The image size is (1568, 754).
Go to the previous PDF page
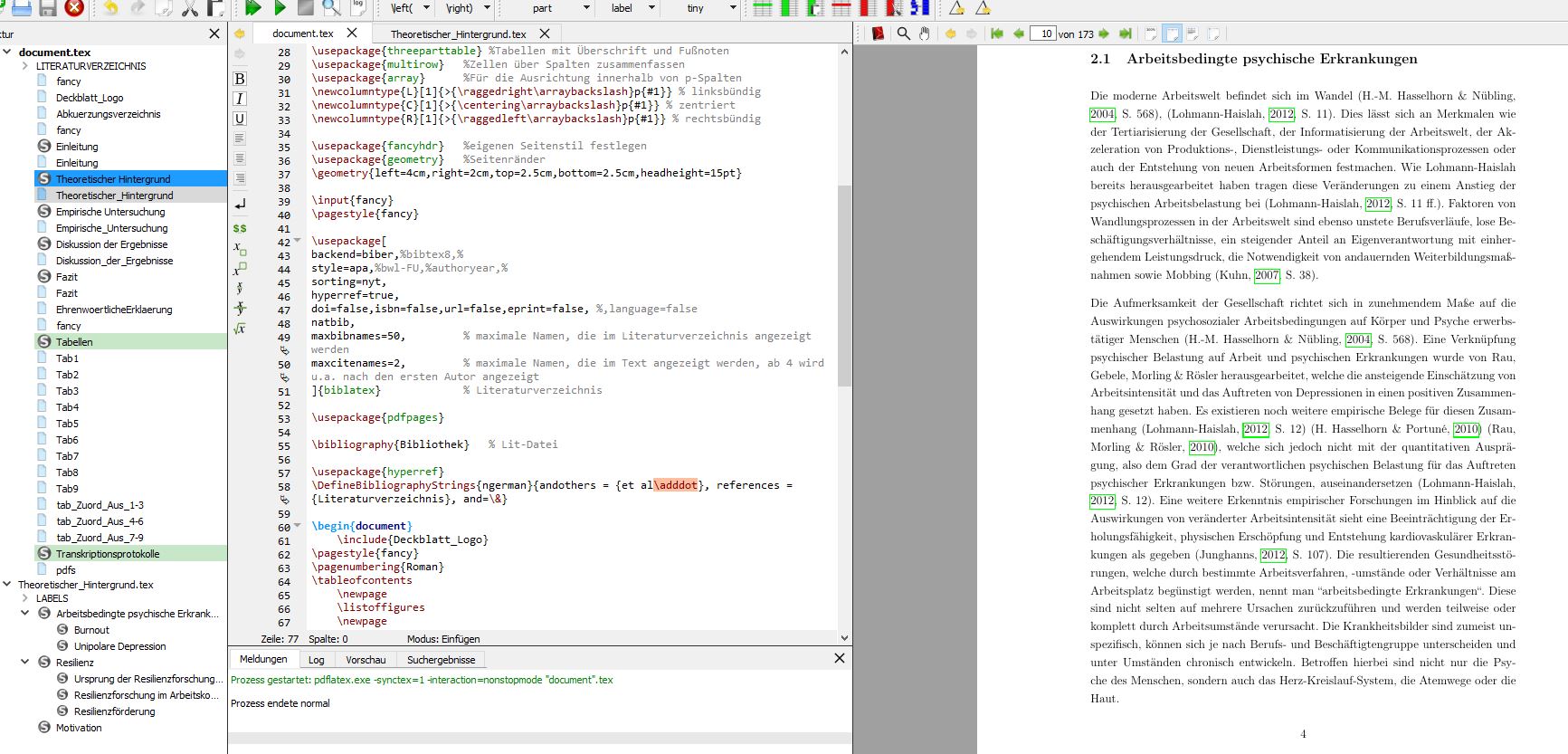coord(1019,33)
